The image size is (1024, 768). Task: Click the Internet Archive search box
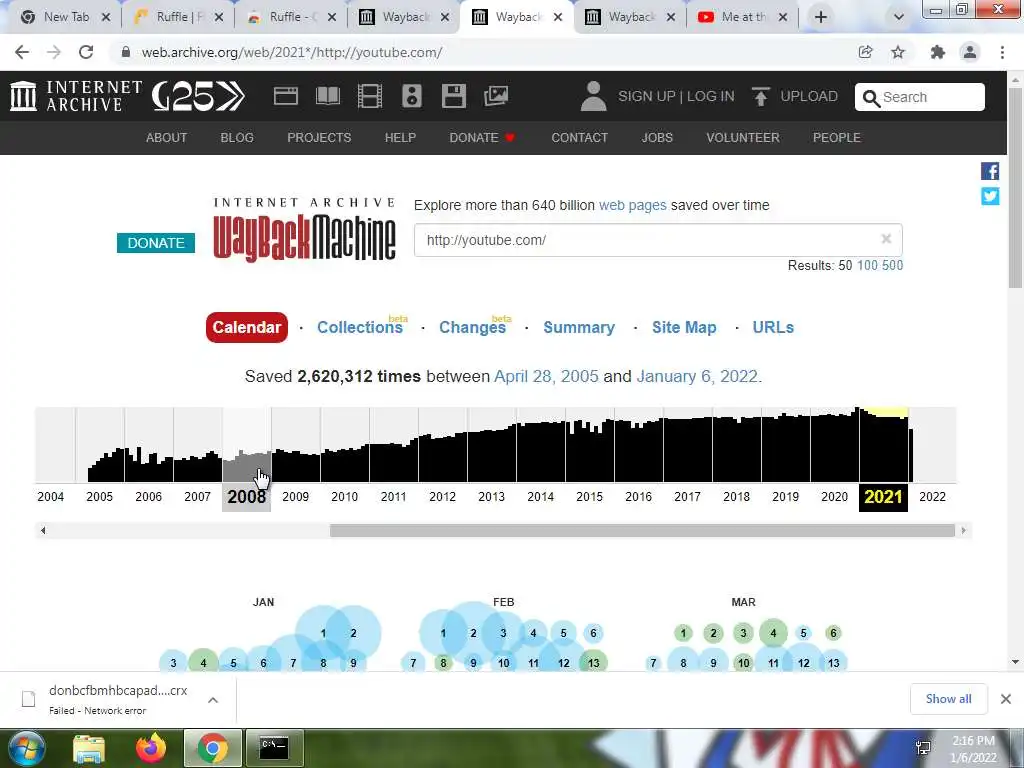click(920, 97)
